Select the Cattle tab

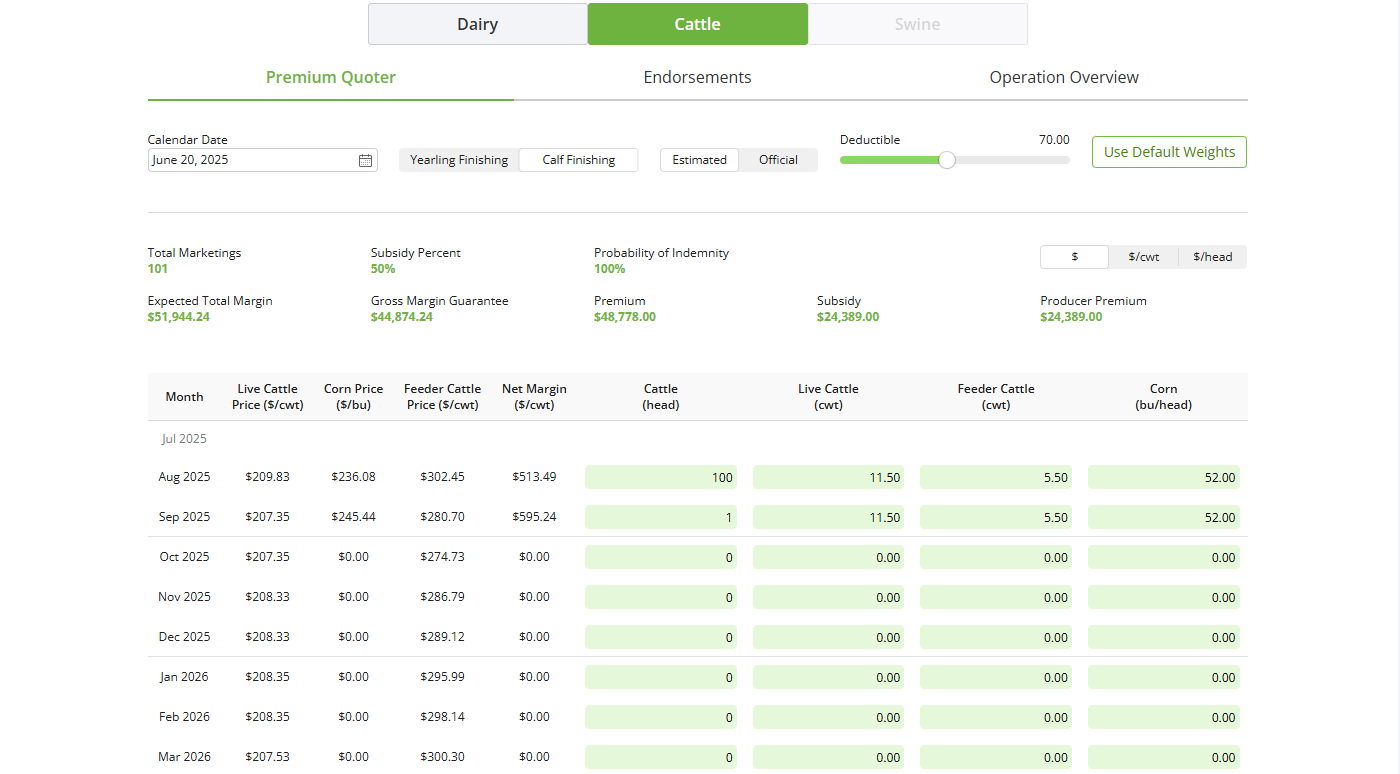click(698, 24)
